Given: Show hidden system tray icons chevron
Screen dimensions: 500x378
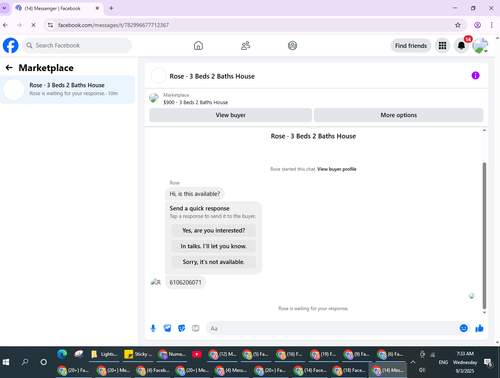Looking at the screenshot, I should (x=413, y=362).
